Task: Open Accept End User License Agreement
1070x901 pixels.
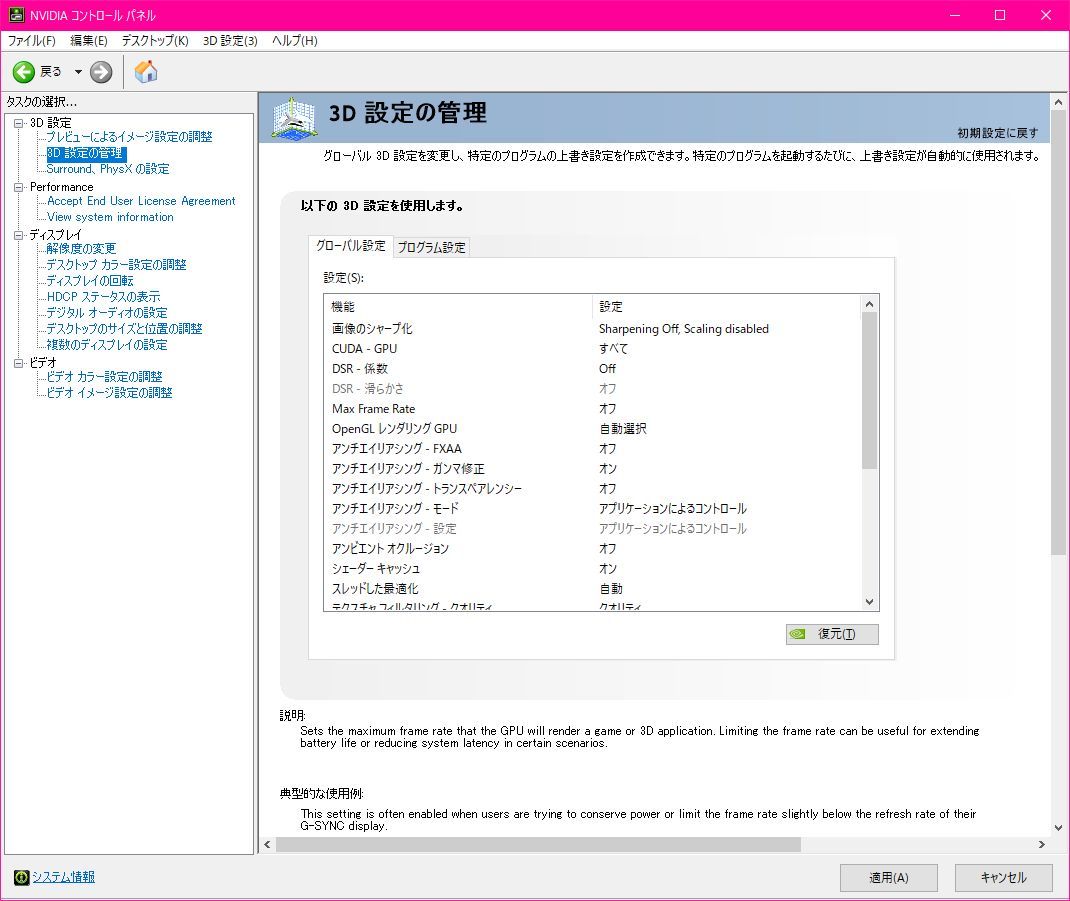Action: pos(141,201)
